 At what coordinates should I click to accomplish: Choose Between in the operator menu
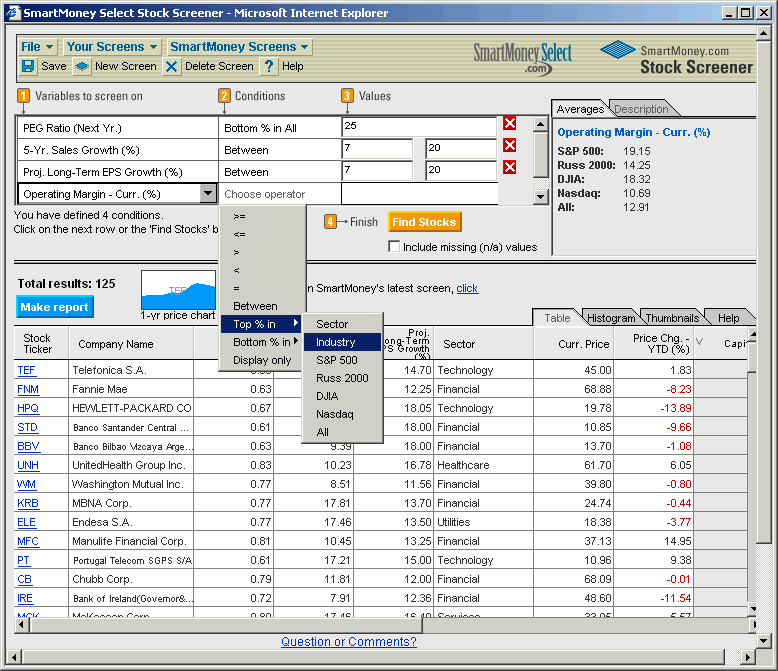pos(255,306)
